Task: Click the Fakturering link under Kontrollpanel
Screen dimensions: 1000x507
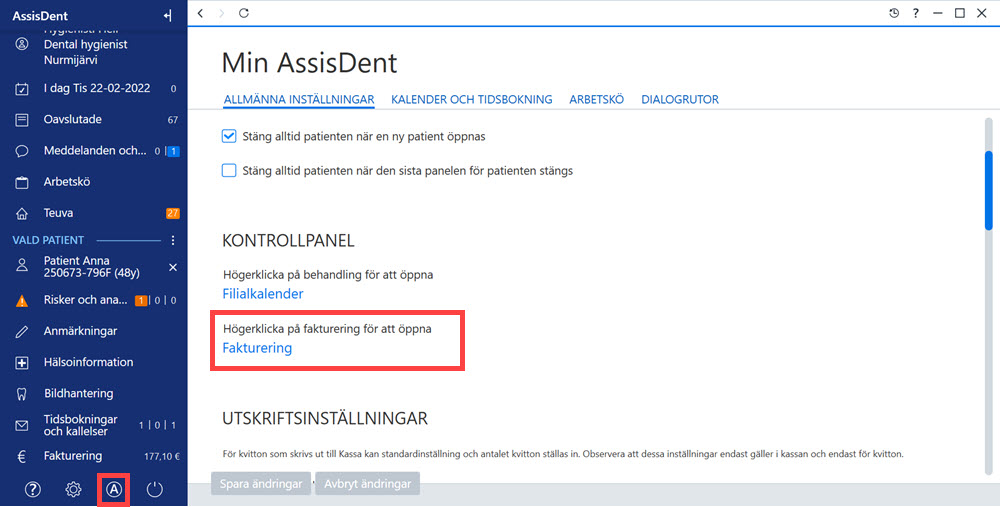Action: pyautogui.click(x=257, y=348)
